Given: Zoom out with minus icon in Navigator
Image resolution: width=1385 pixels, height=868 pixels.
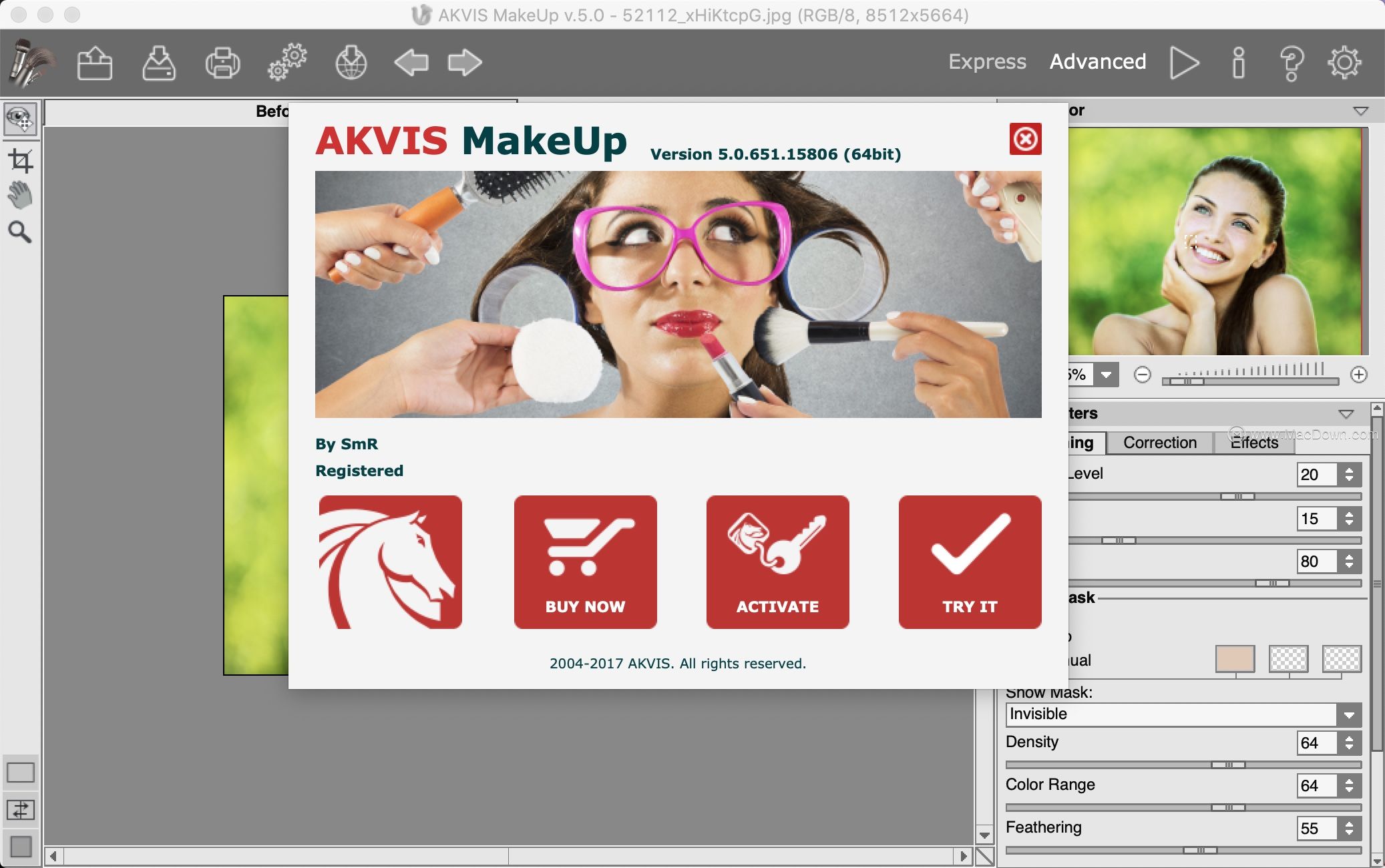Looking at the screenshot, I should (1142, 375).
